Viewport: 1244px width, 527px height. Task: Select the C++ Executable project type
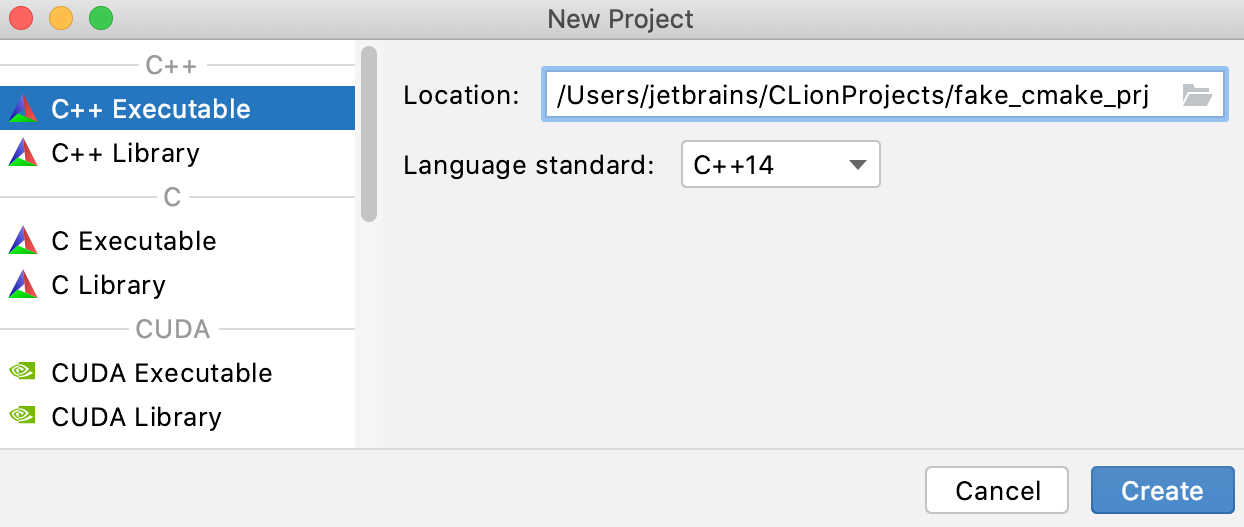[177, 109]
